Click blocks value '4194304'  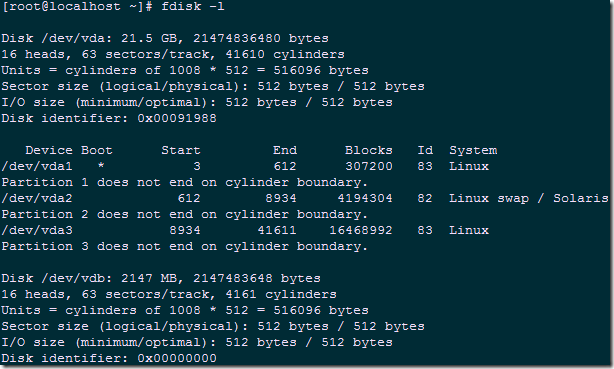coord(365,199)
